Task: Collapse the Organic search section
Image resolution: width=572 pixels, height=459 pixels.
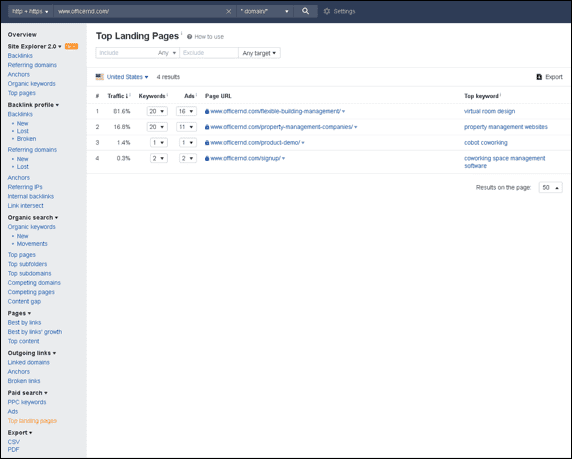Action: click(33, 217)
